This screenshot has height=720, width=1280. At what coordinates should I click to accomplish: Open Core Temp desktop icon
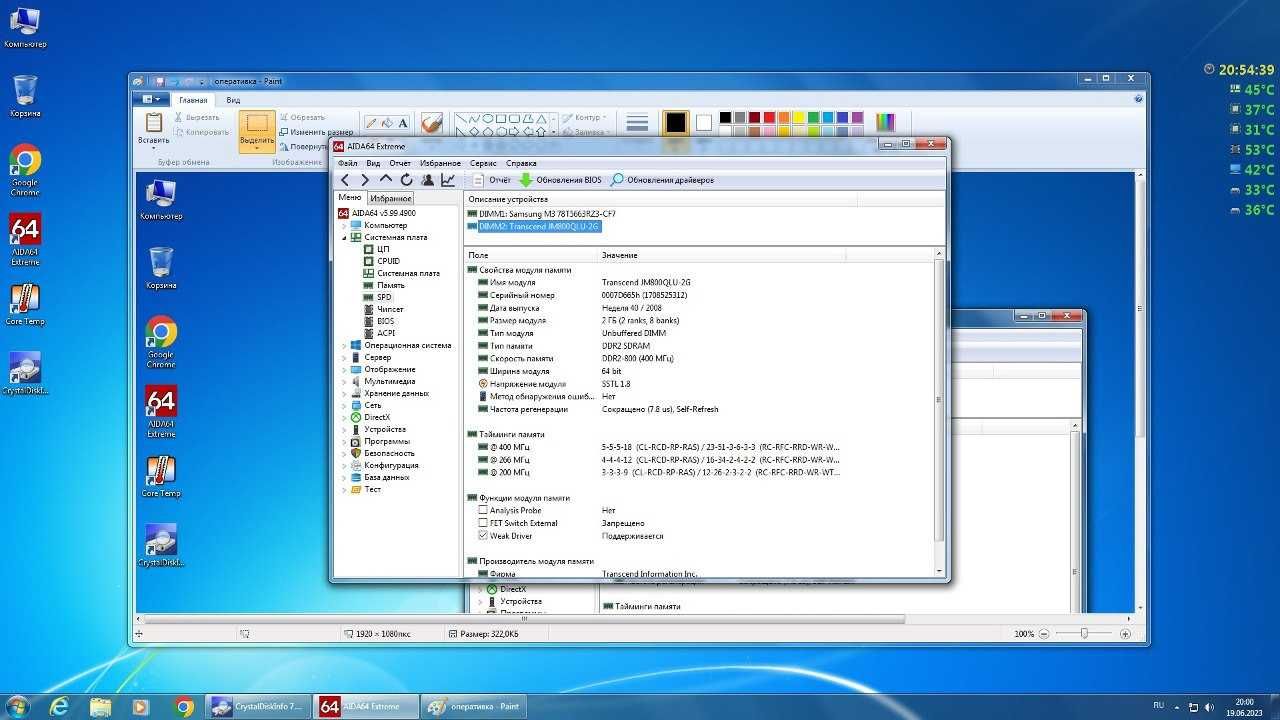coord(25,305)
